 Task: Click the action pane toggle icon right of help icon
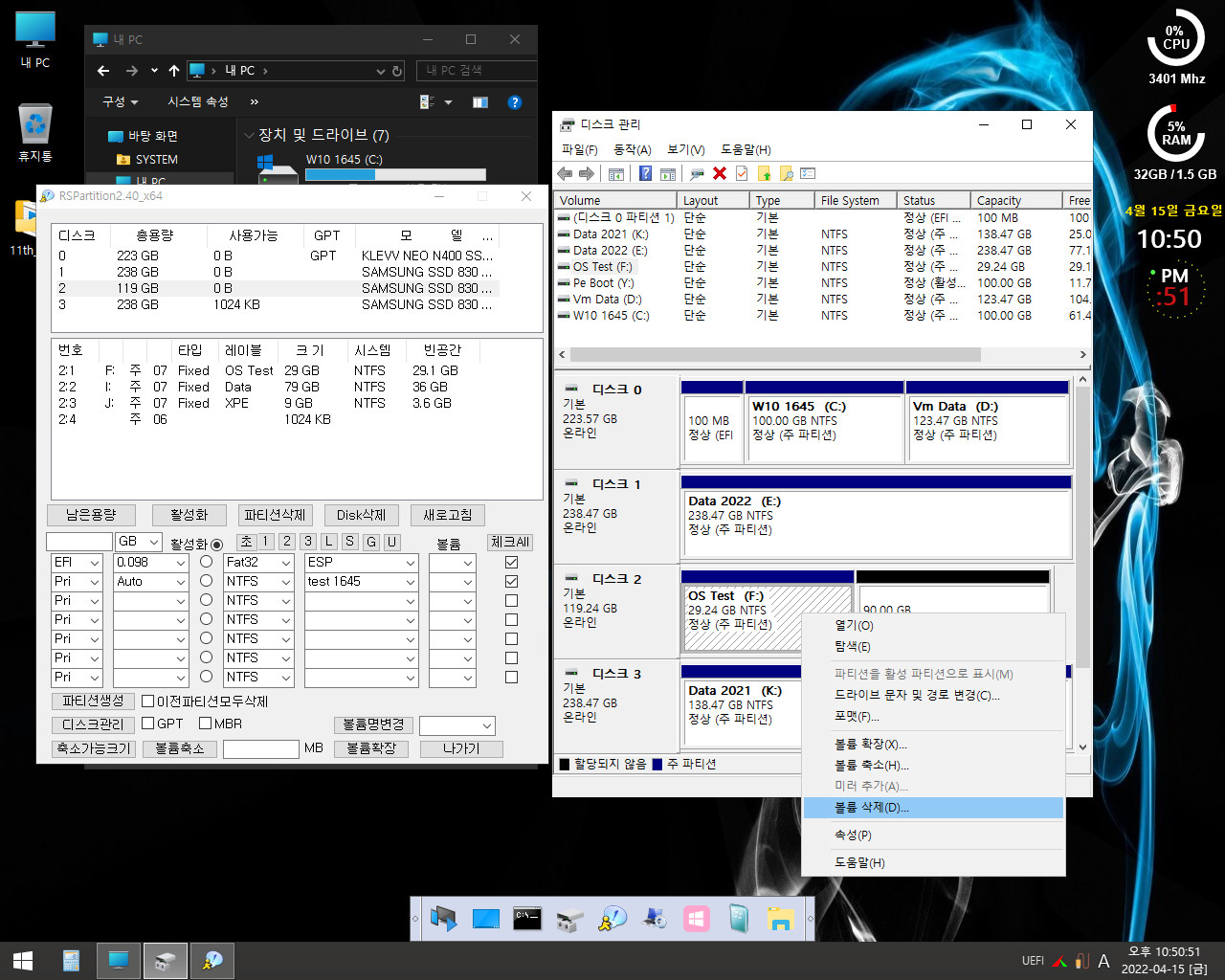668,173
